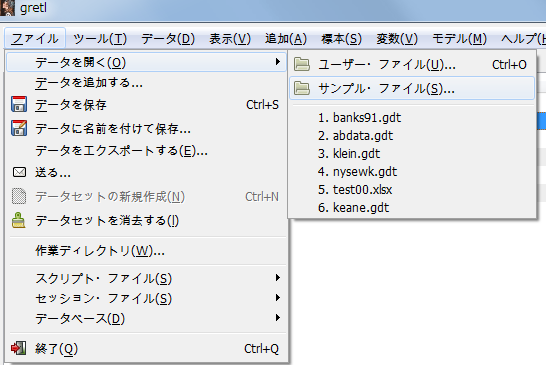Open the ツール(T) menu

[100, 39]
